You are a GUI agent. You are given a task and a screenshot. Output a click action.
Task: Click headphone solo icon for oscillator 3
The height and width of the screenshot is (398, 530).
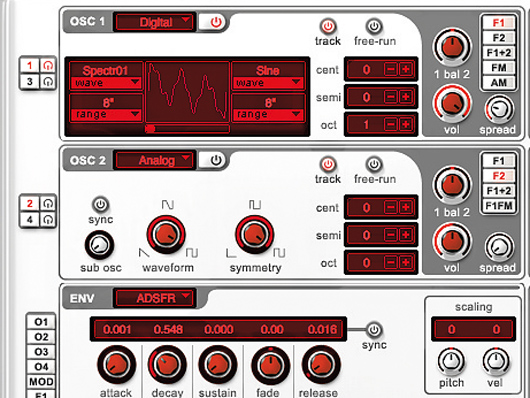(48, 81)
